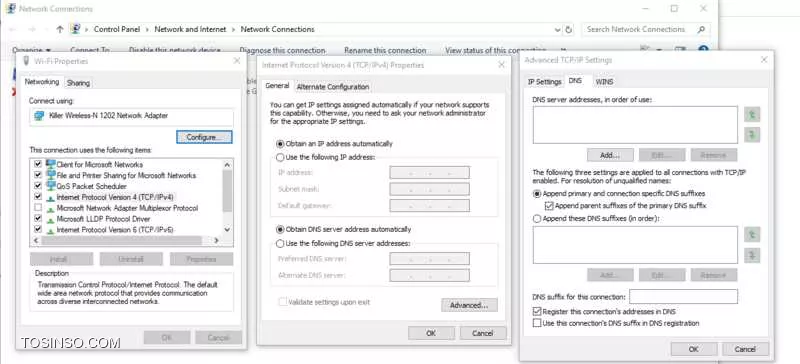Move DNS server address down in order

[x=752, y=135]
